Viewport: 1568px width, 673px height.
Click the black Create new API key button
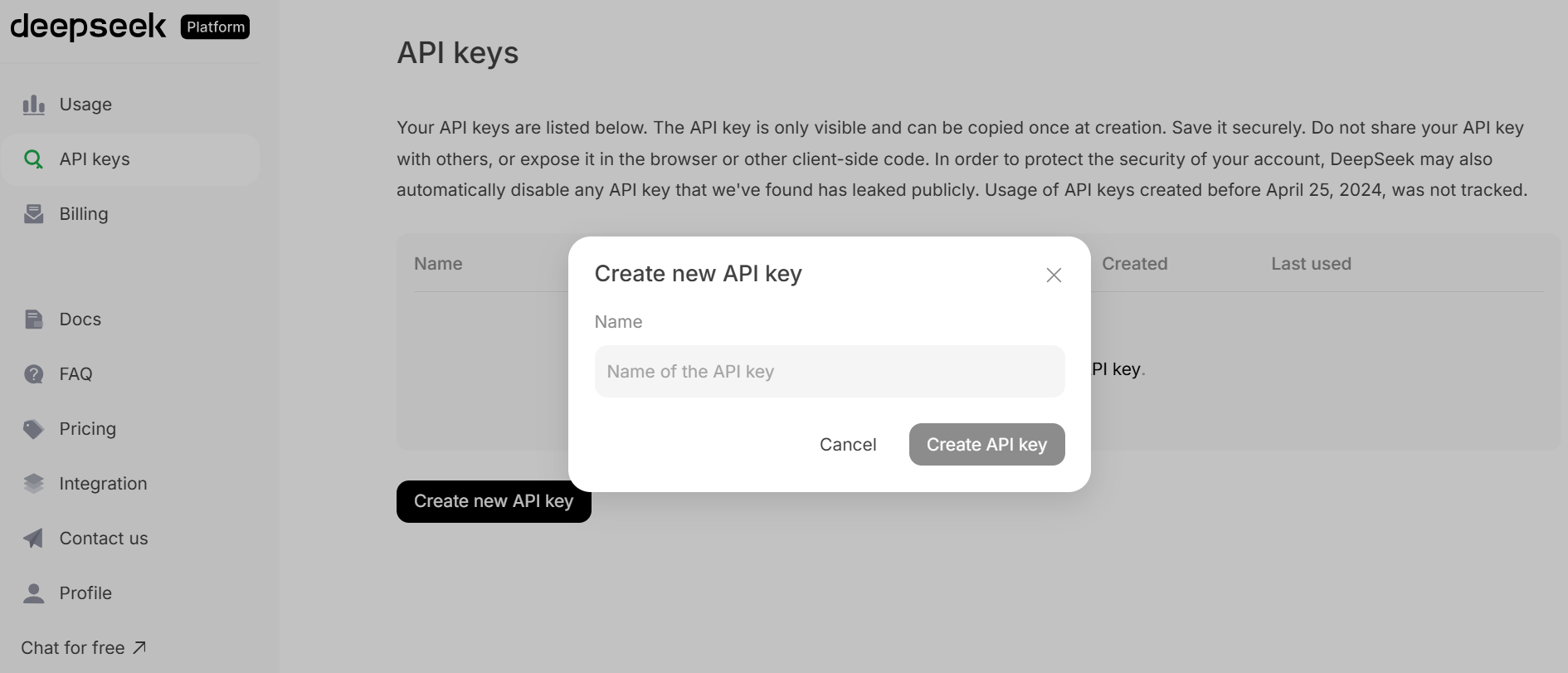coord(493,502)
